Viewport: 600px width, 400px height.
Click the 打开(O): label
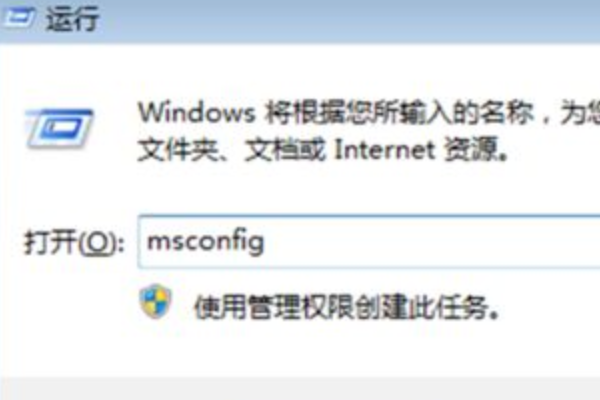(x=74, y=242)
